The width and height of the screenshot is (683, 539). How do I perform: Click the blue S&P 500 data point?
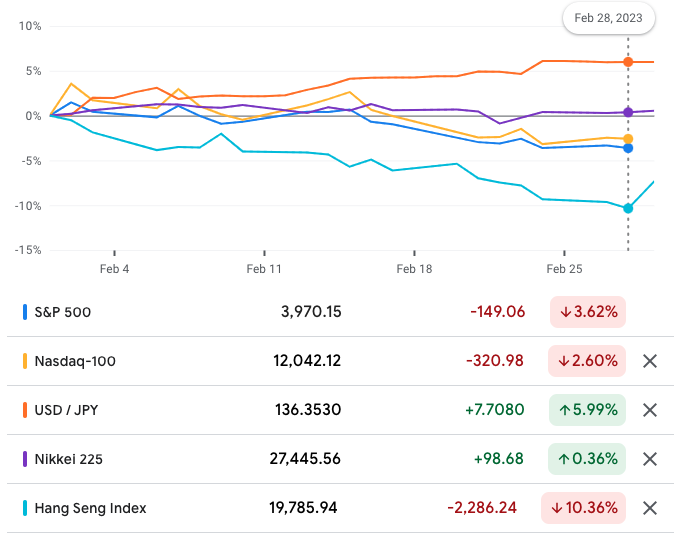pos(628,148)
